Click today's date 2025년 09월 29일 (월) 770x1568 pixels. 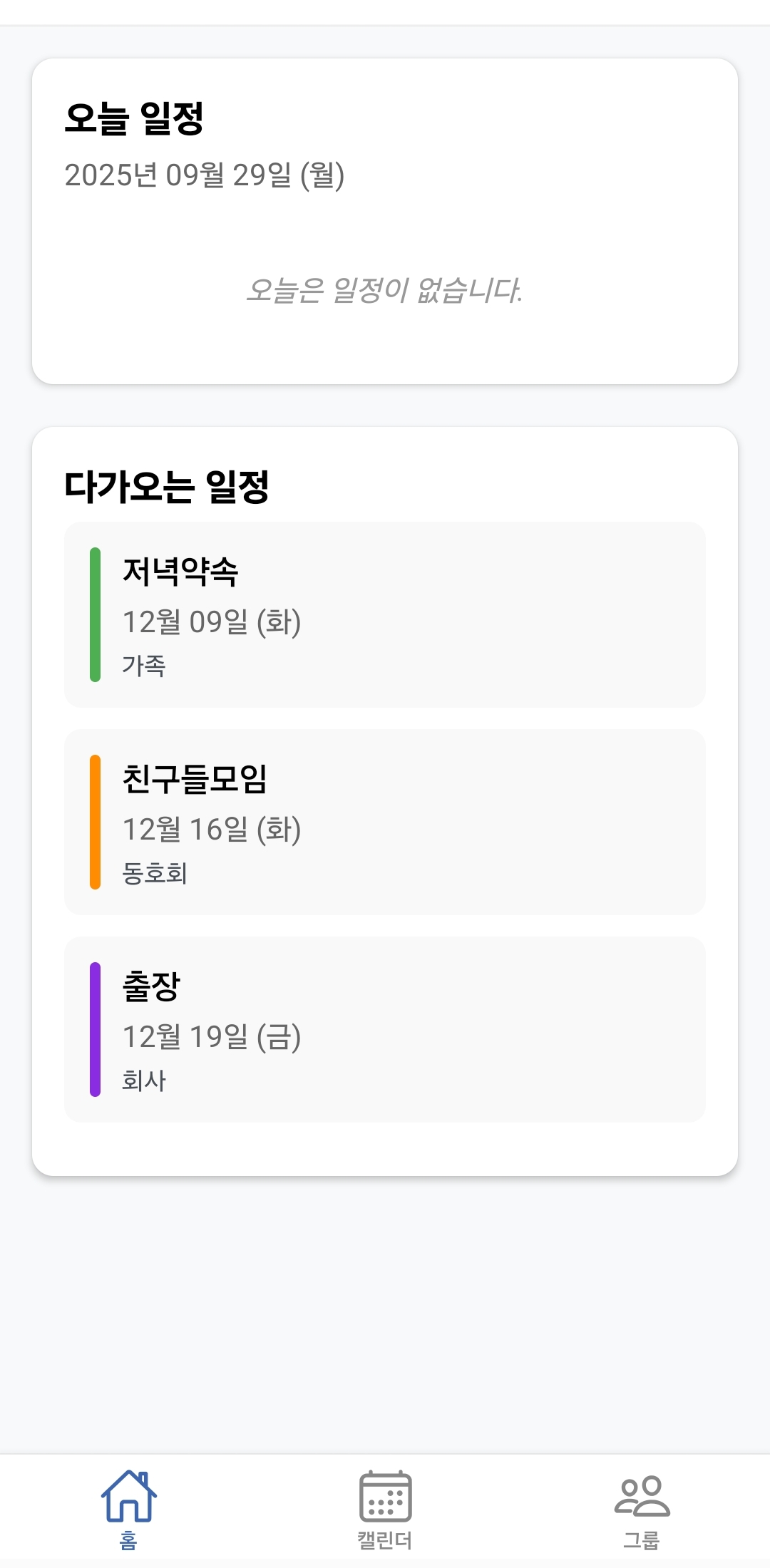(205, 175)
